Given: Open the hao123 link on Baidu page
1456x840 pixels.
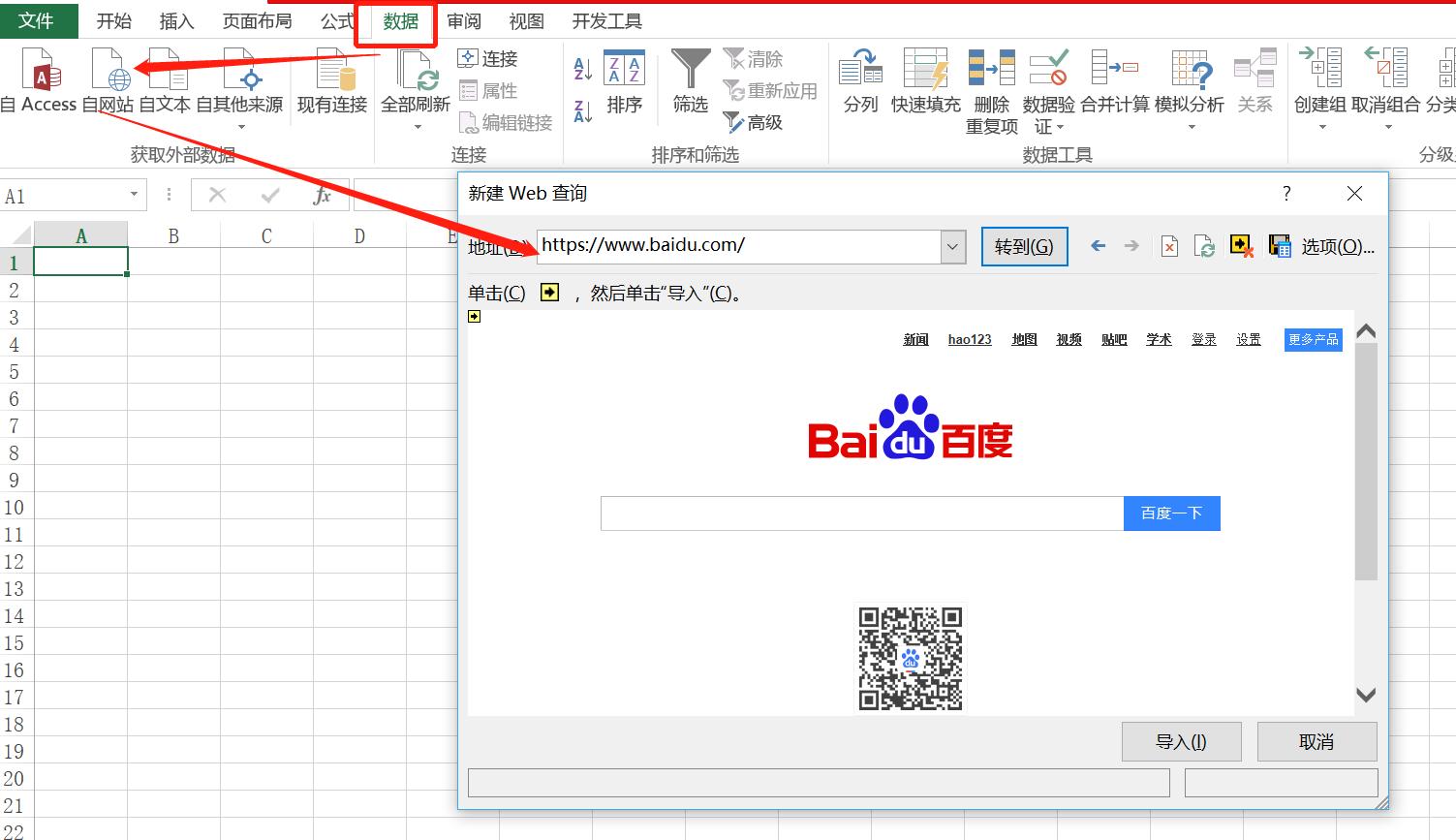Looking at the screenshot, I should (970, 339).
